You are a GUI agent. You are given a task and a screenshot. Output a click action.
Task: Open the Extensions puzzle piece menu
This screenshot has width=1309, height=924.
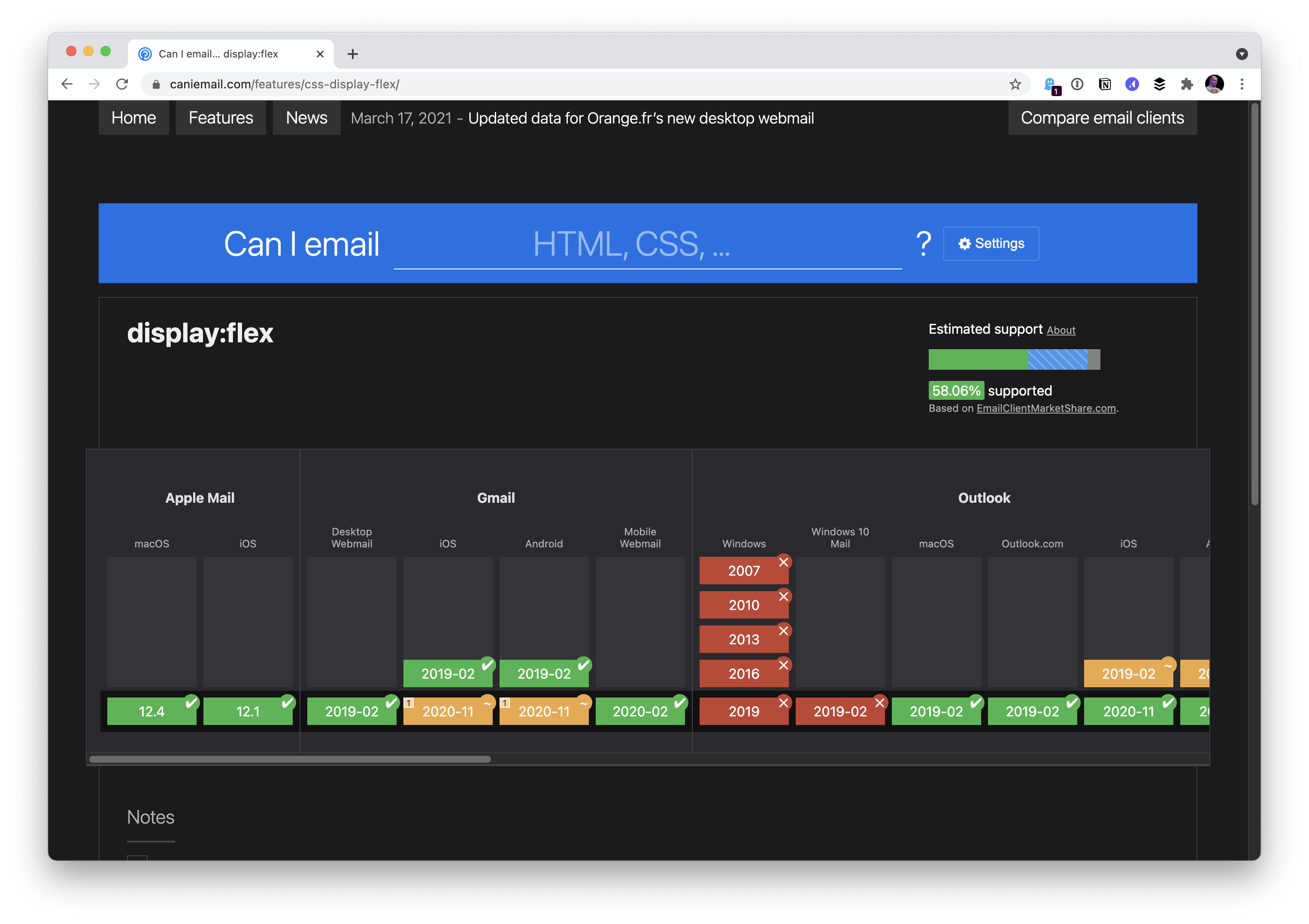(x=1186, y=85)
